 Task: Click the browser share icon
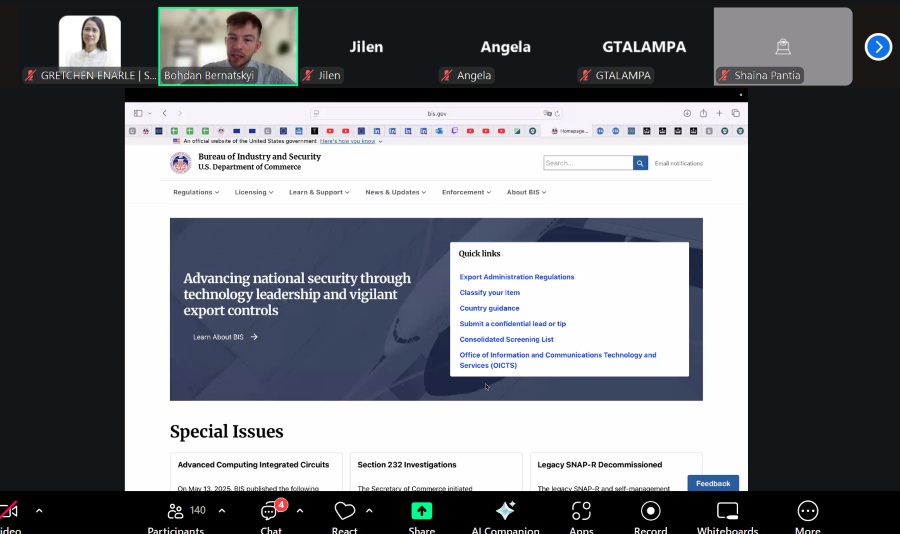point(703,113)
